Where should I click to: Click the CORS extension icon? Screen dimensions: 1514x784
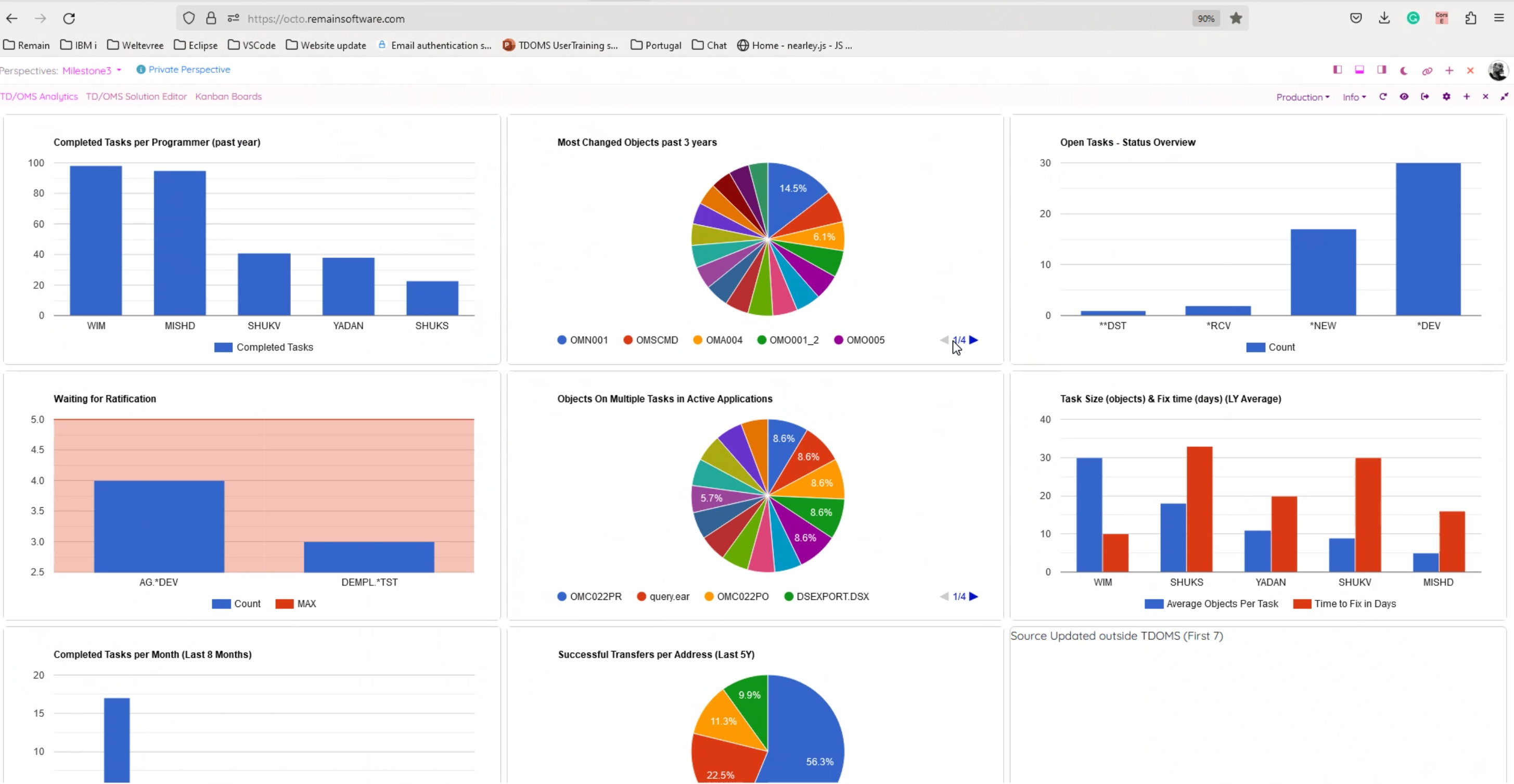[1442, 18]
